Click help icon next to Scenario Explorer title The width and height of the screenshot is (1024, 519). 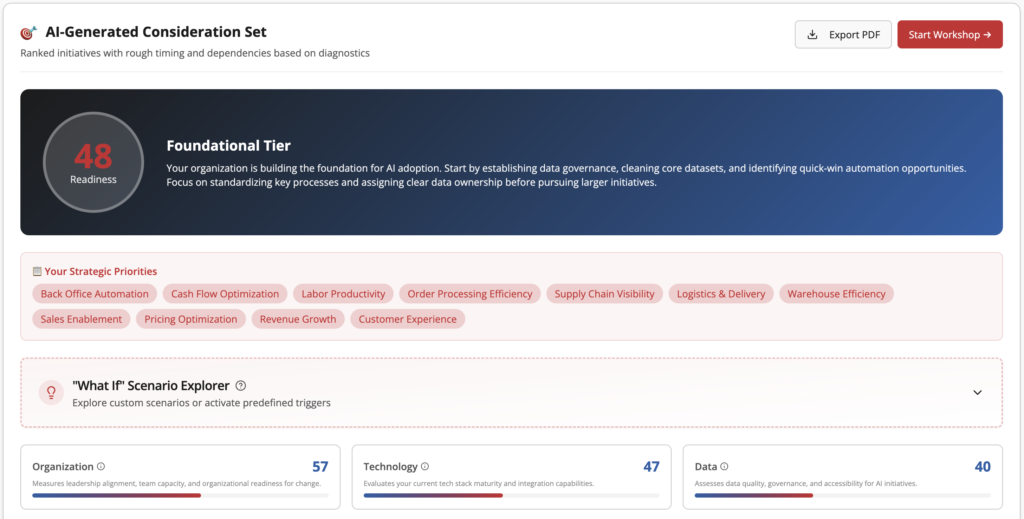(x=241, y=385)
